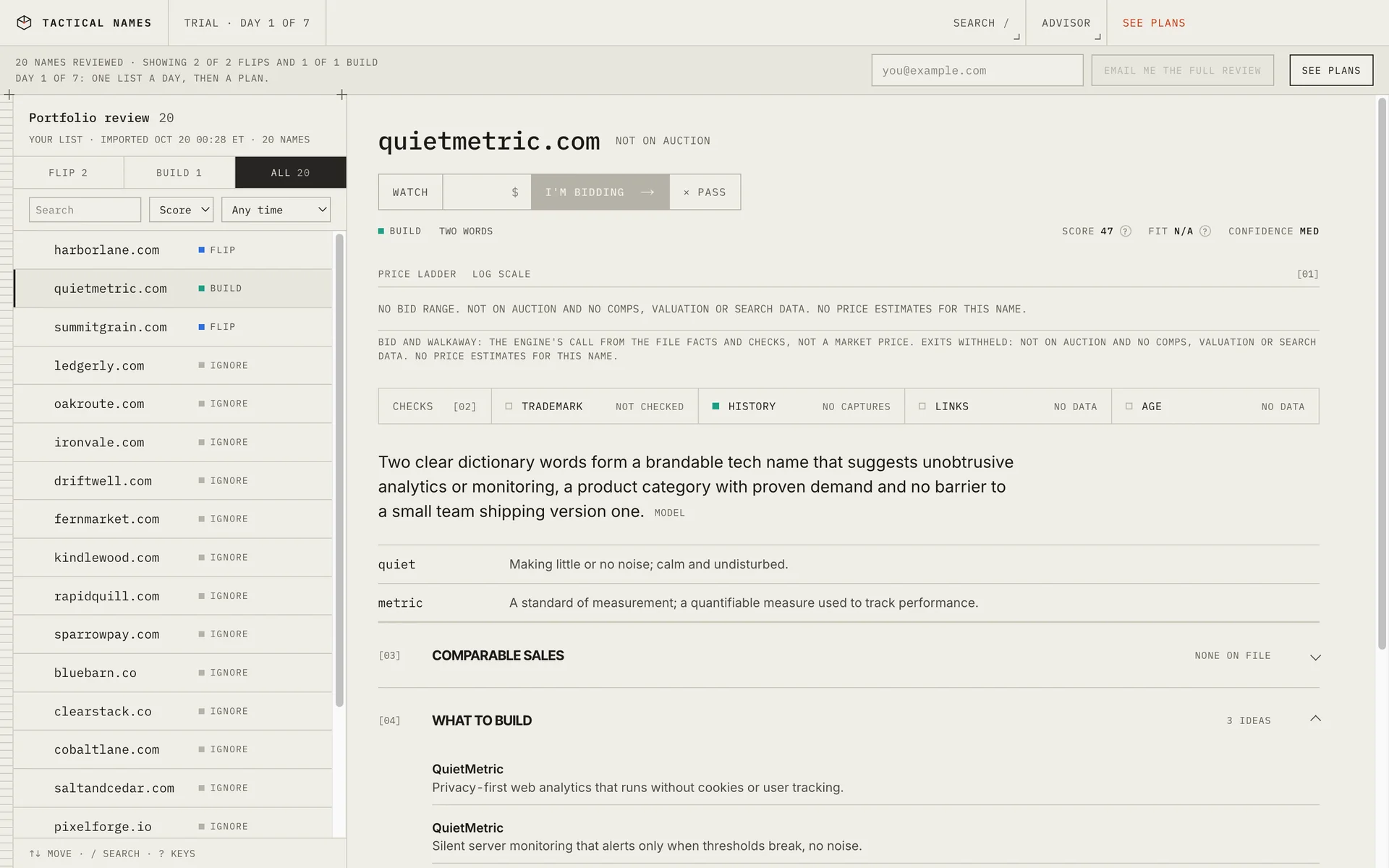Open the Any time filter dropdown
The image size is (1389, 868).
coord(276,210)
